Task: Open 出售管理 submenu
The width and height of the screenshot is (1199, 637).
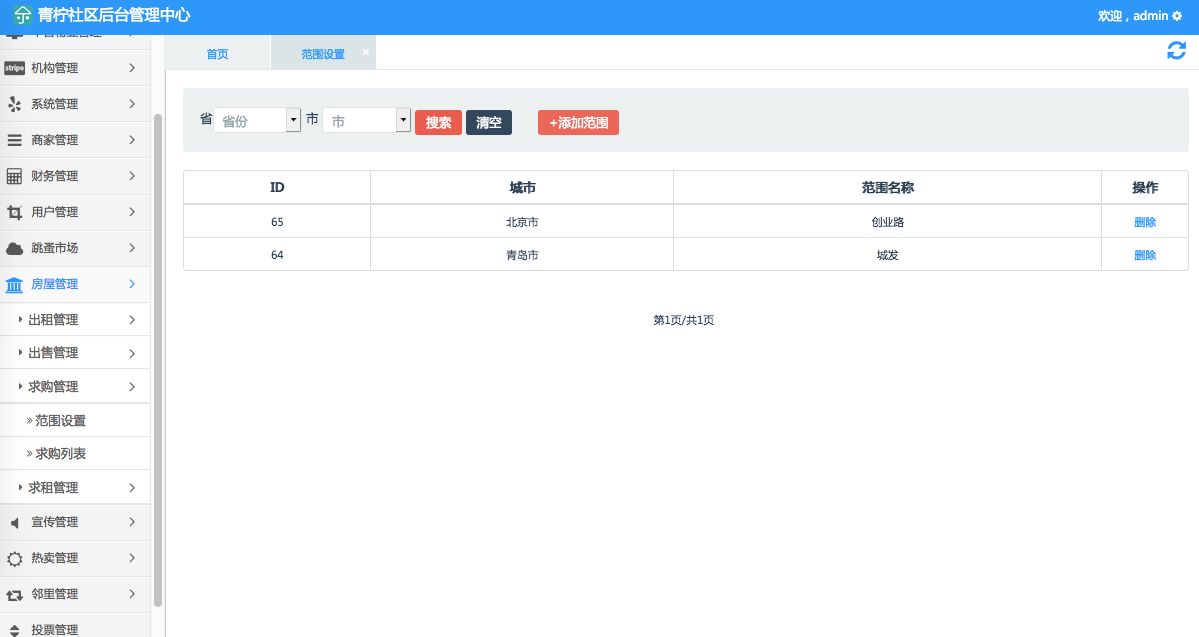Action: 75,353
